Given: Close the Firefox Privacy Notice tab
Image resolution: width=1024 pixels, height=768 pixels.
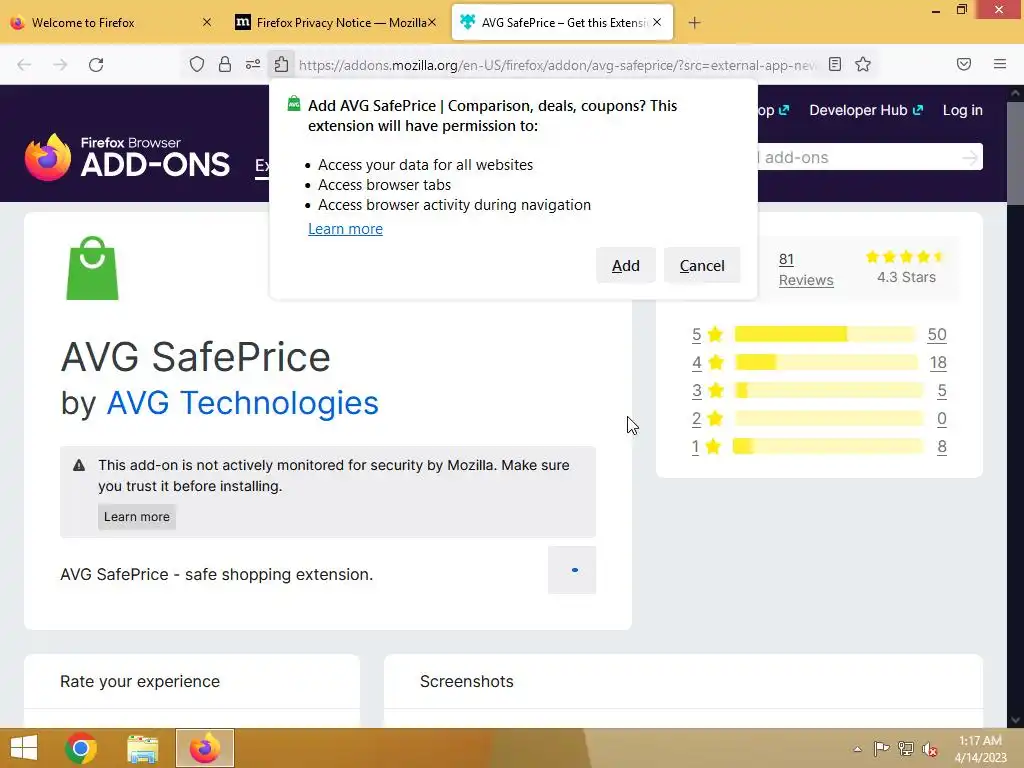Looking at the screenshot, I should tap(432, 22).
